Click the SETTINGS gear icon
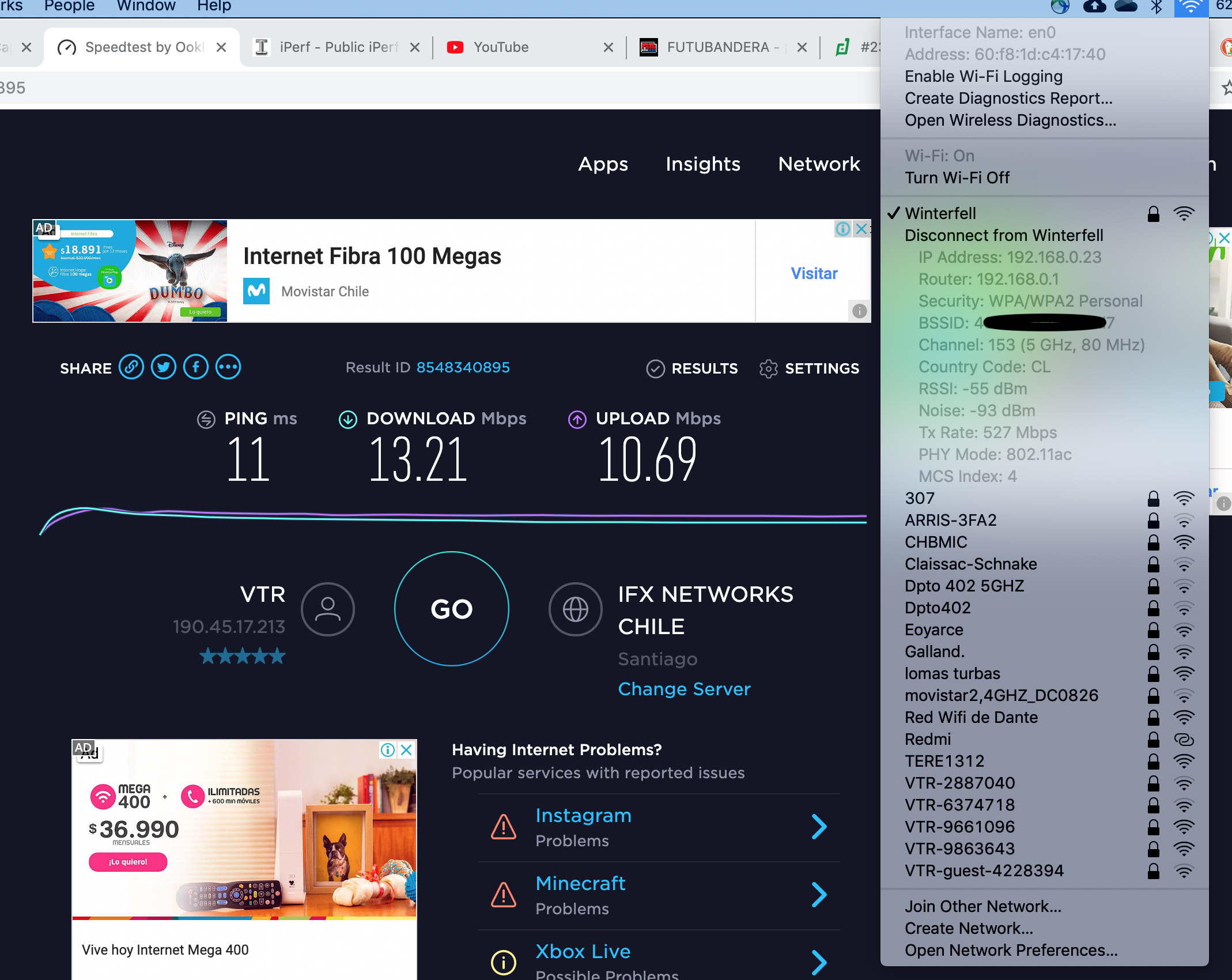This screenshot has width=1232, height=980. click(x=769, y=368)
